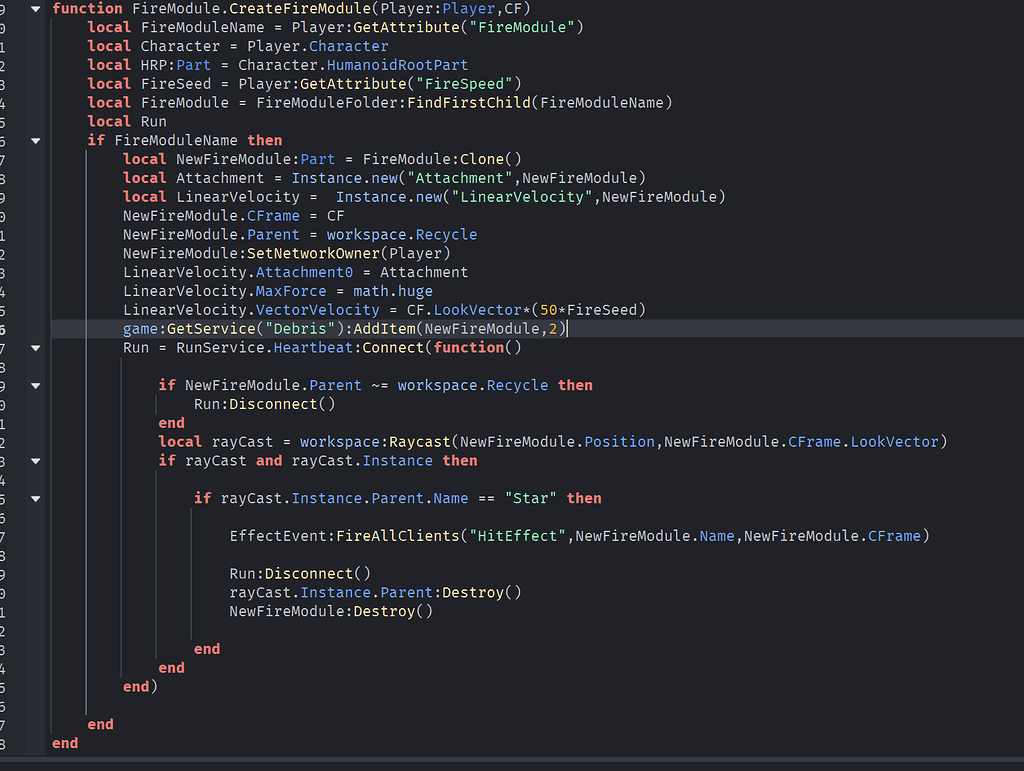Click the "Attachment" string in Instance.new

coord(460,178)
